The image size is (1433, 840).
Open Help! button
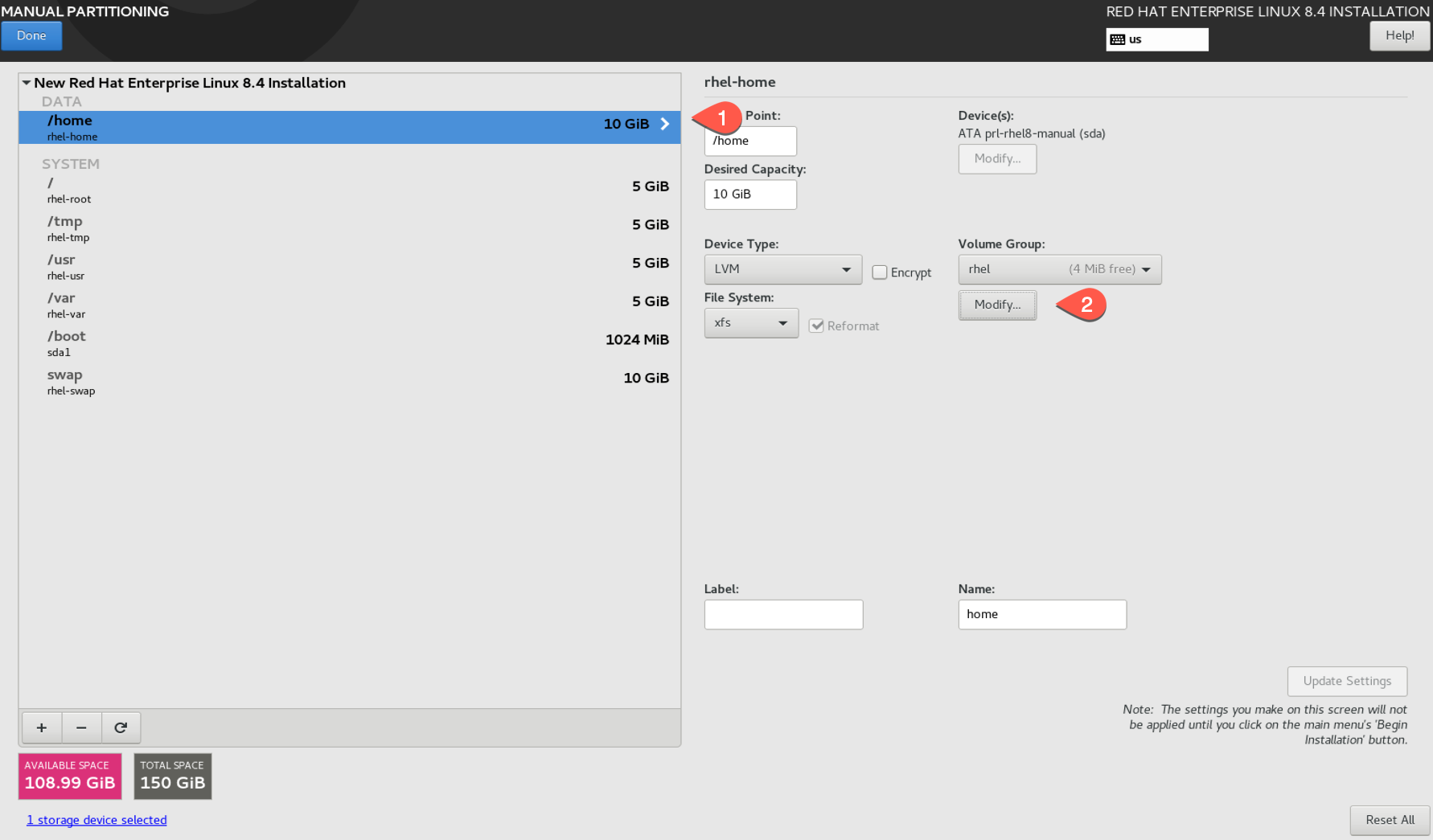tap(1399, 35)
